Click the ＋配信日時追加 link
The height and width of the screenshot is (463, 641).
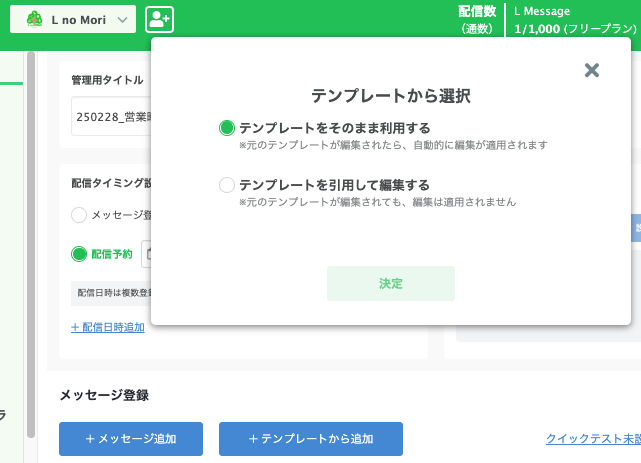pyautogui.click(x=107, y=327)
